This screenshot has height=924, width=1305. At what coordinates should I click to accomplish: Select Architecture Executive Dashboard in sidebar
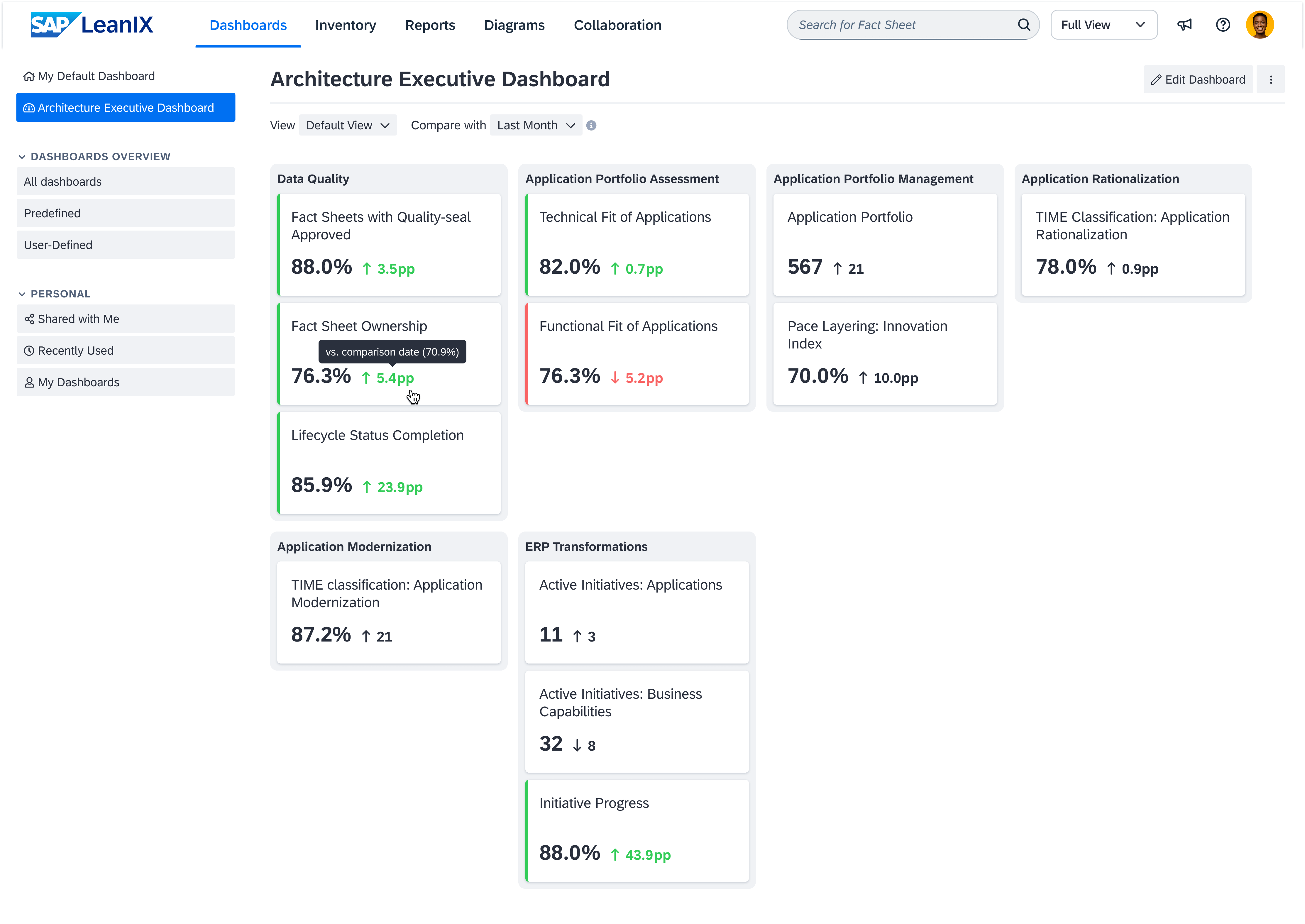click(125, 108)
